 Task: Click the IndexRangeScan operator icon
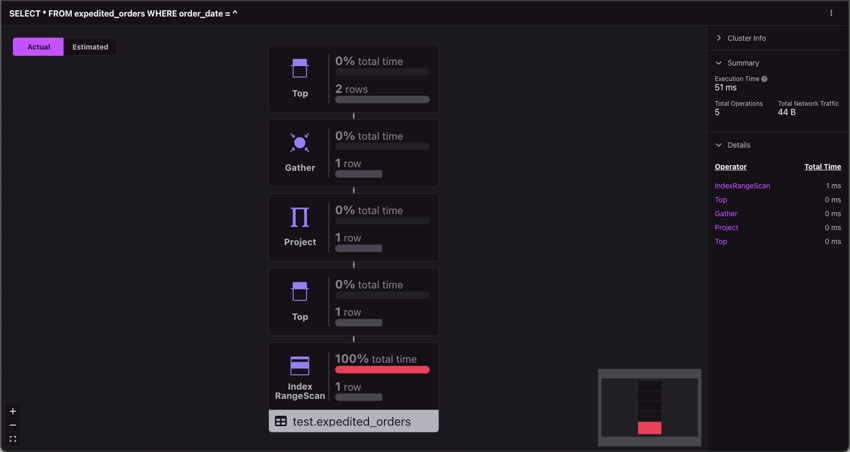(x=300, y=366)
